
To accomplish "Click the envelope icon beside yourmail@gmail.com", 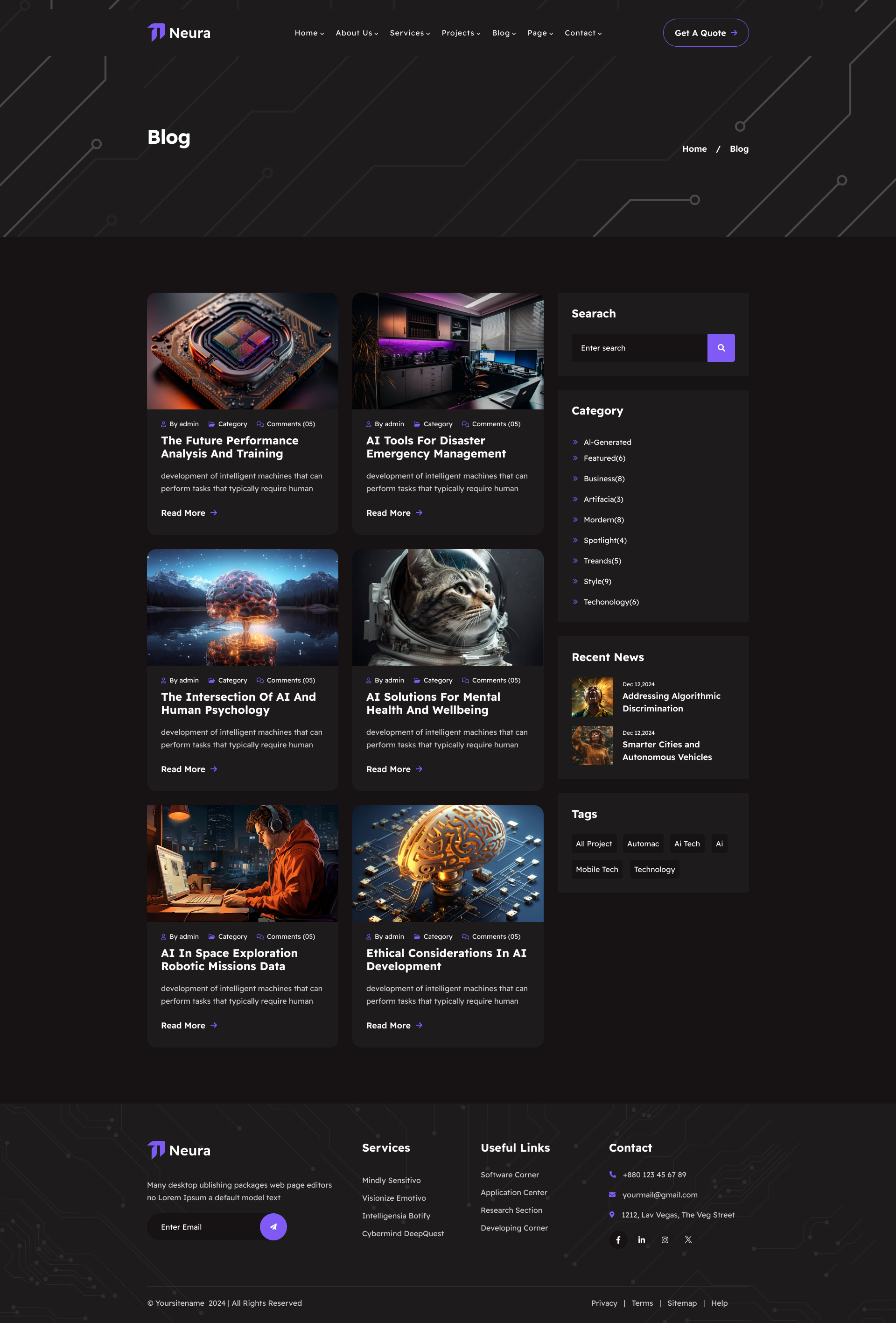I will [x=613, y=1195].
